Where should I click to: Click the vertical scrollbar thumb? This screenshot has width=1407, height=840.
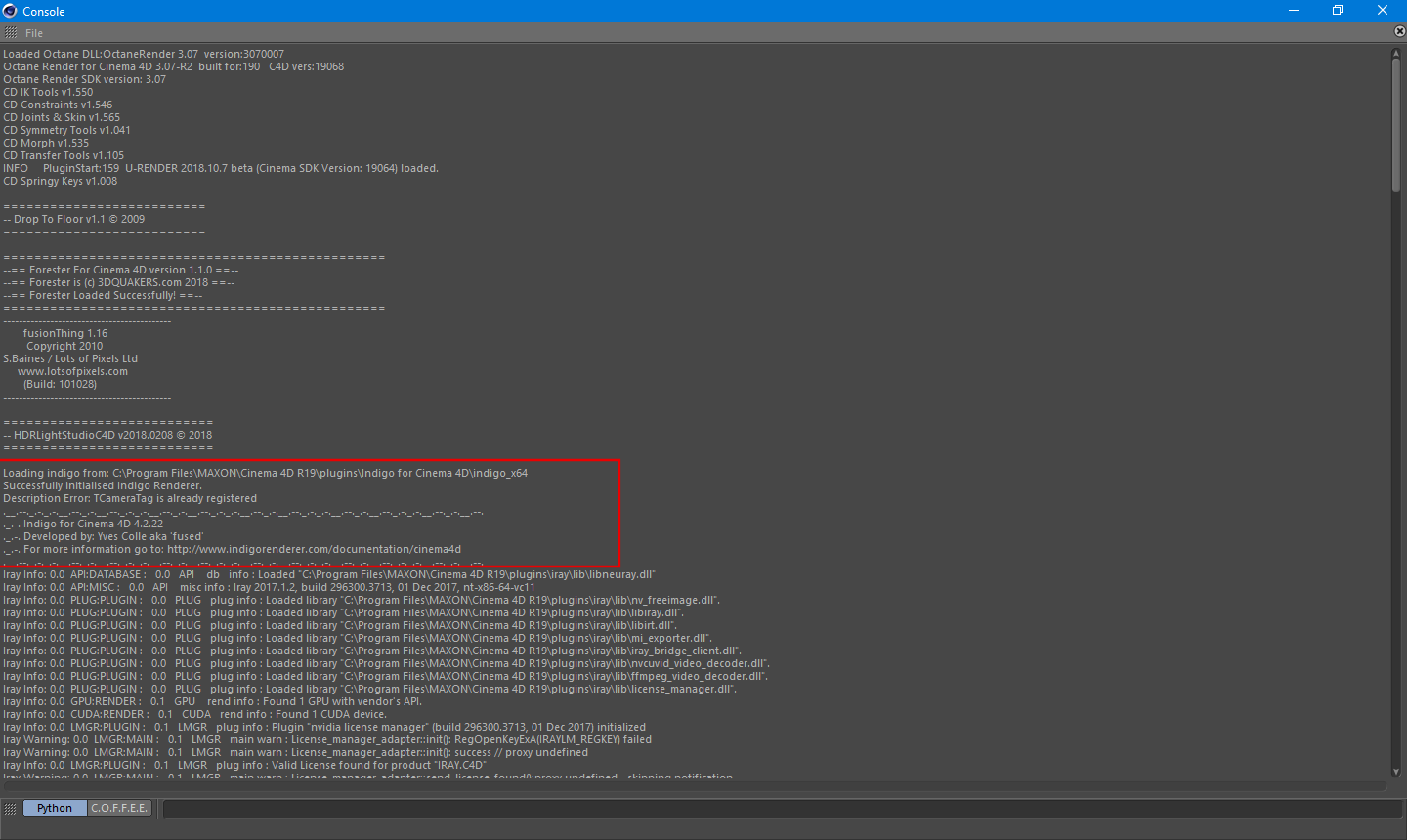point(1396,122)
